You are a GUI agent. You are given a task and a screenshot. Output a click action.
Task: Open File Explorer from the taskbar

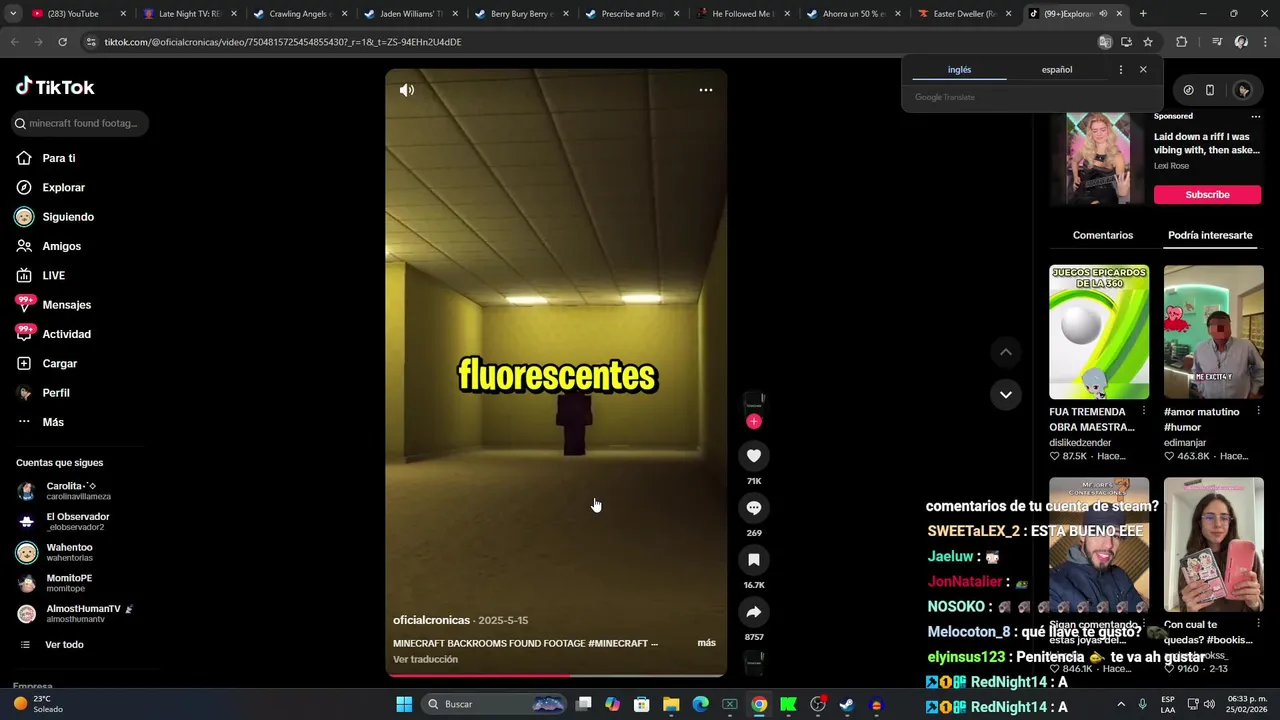(671, 704)
